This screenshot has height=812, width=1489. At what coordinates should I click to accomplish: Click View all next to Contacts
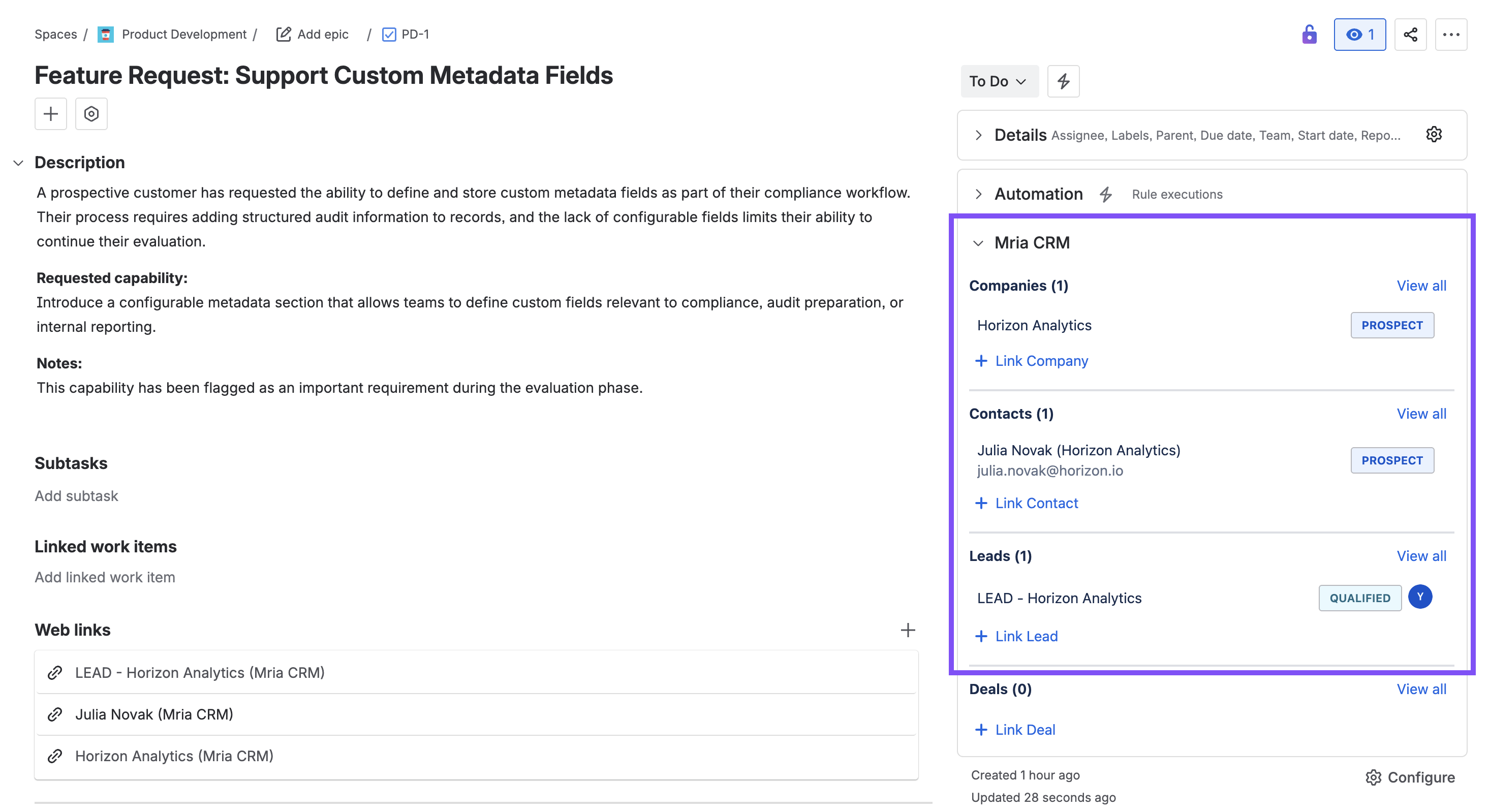[x=1421, y=414]
